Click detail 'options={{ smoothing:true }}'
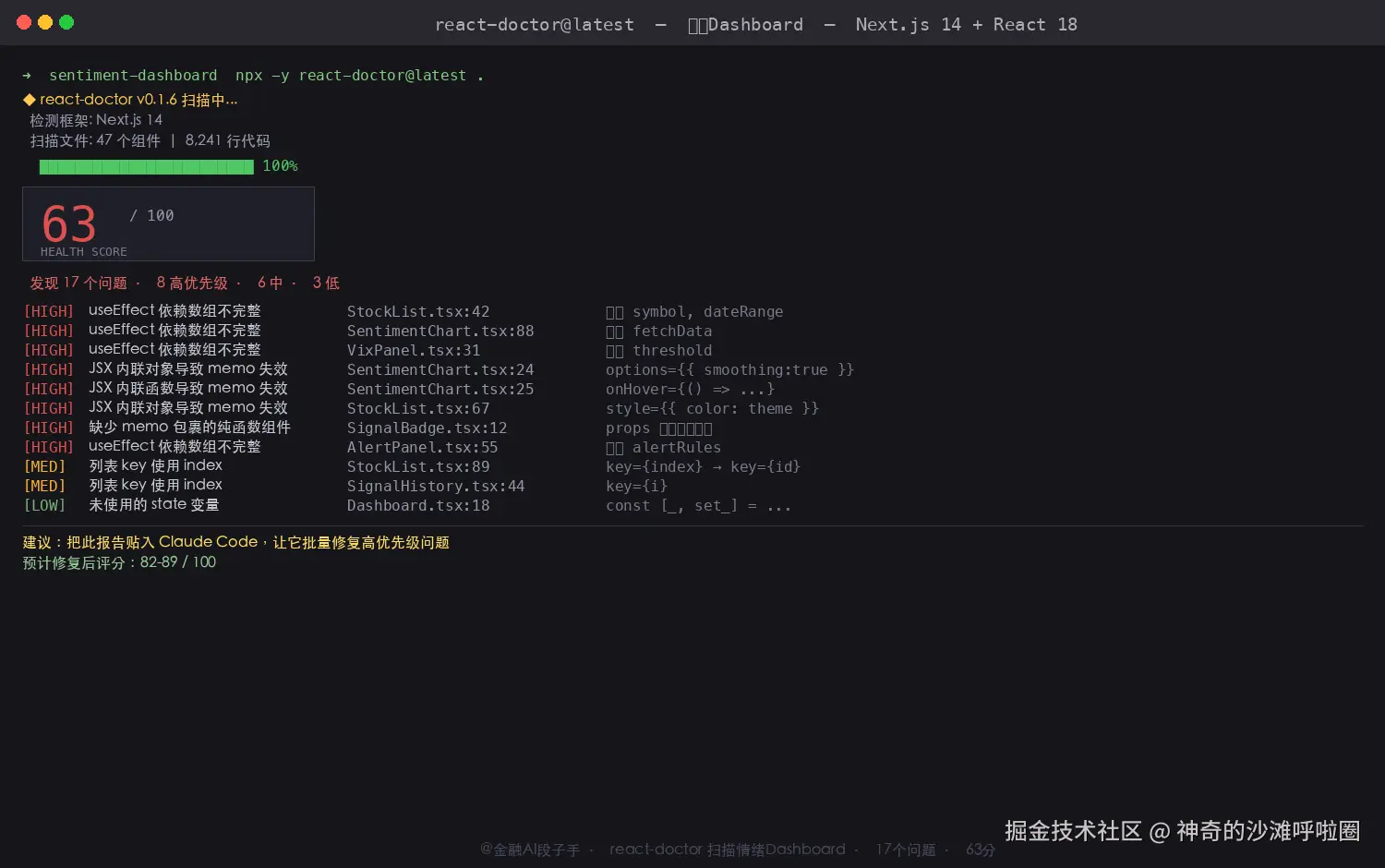This screenshot has height=868, width=1385. [730, 370]
